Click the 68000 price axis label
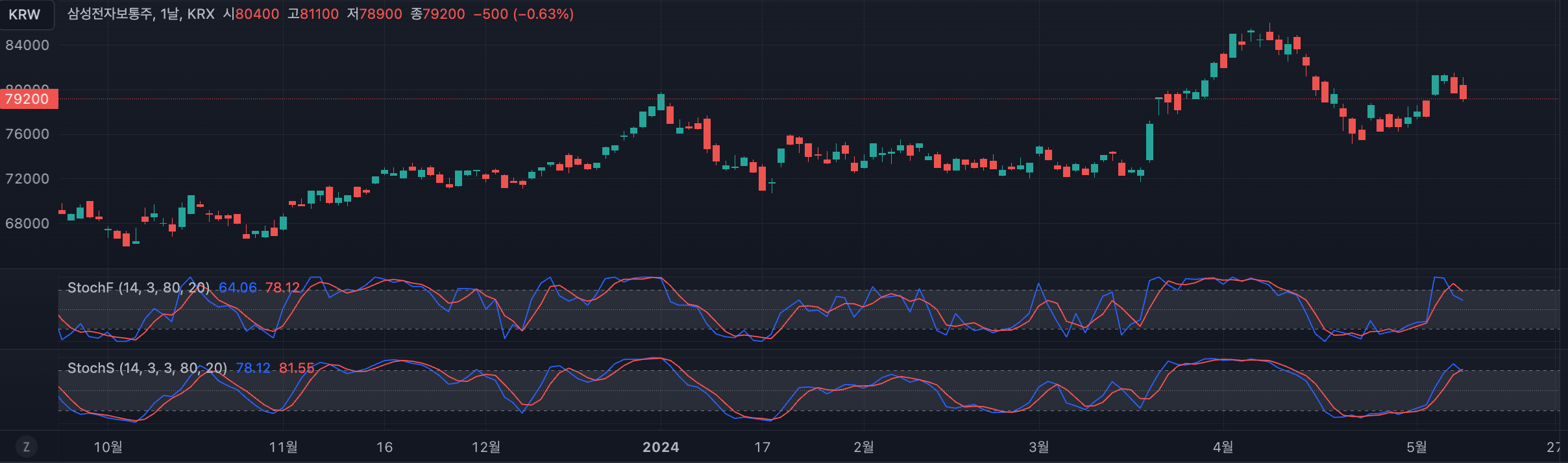1568x463 pixels. tap(27, 224)
